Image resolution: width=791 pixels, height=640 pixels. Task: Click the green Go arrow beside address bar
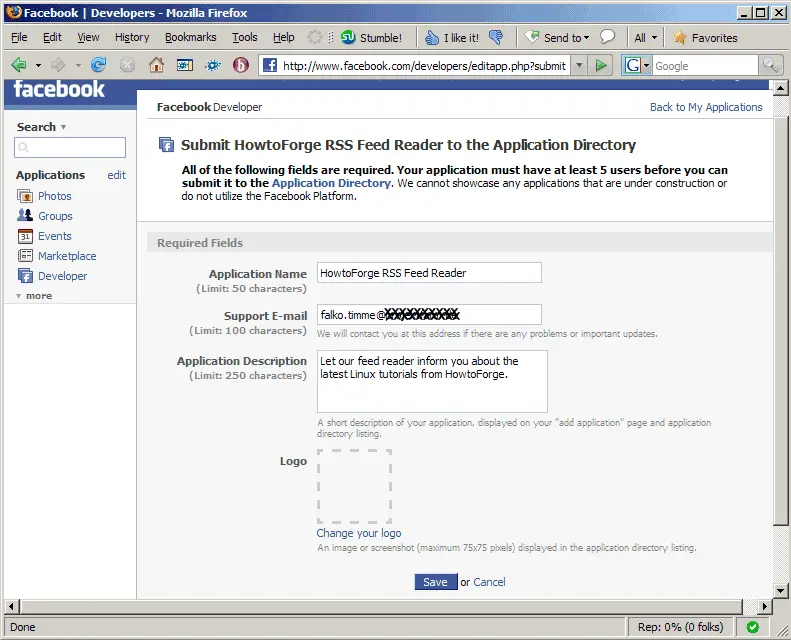[601, 65]
